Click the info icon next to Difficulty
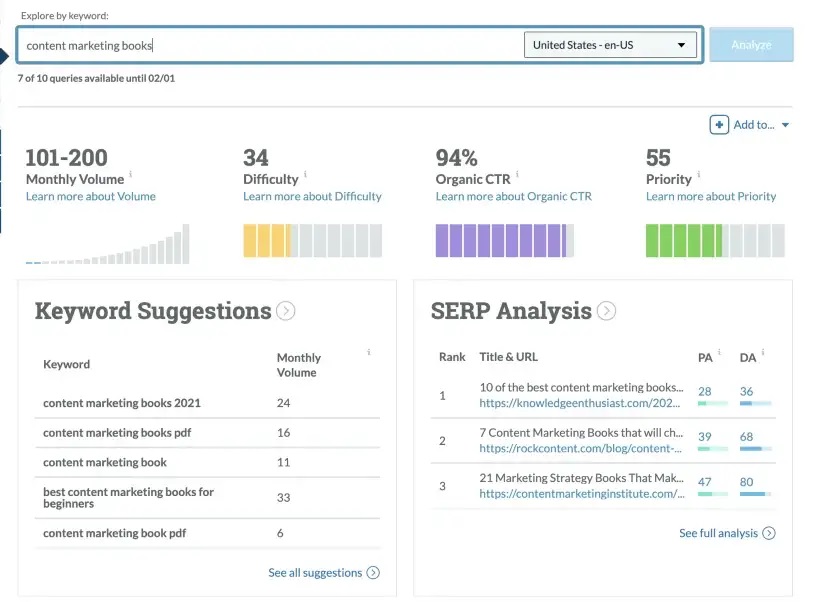The width and height of the screenshot is (828, 602). point(305,173)
